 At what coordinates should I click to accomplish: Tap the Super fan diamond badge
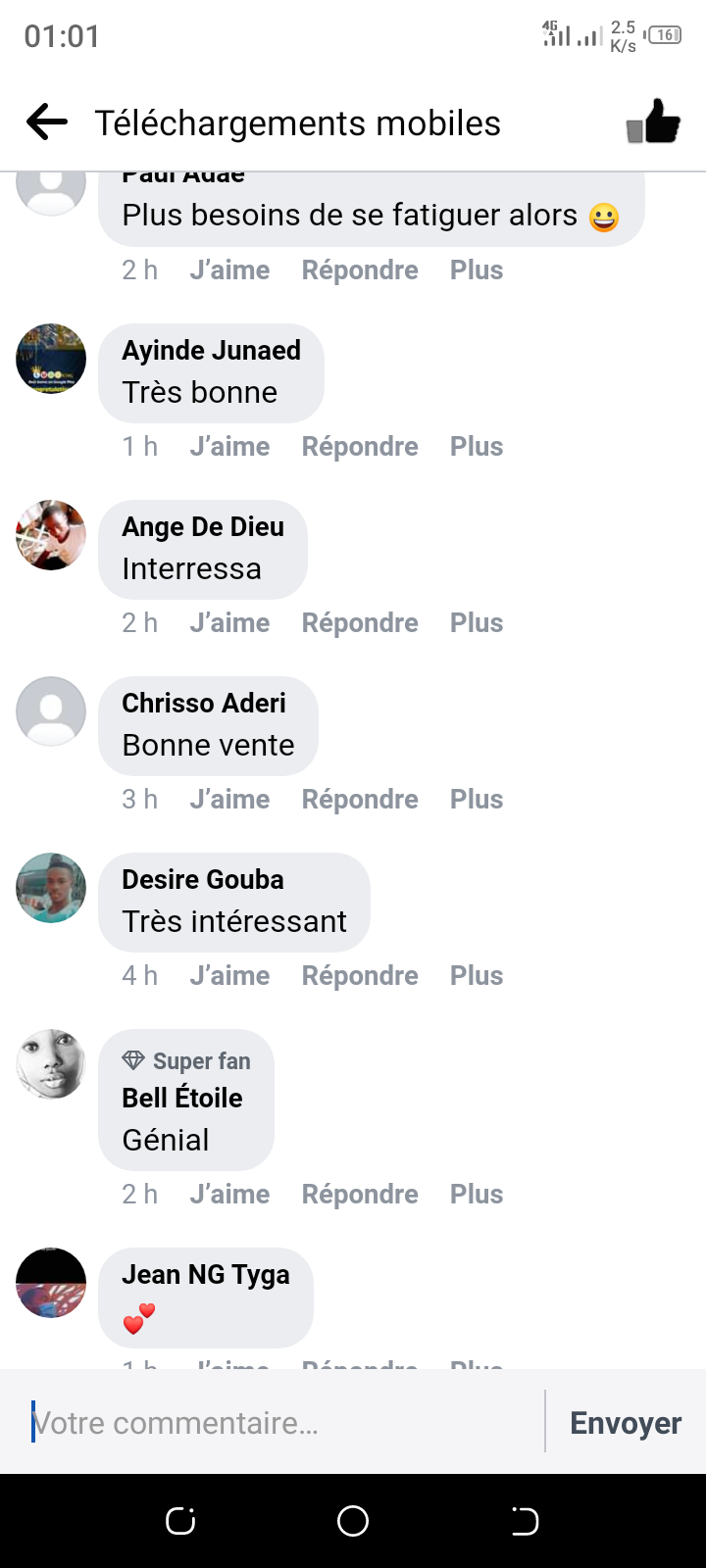pos(133,1060)
